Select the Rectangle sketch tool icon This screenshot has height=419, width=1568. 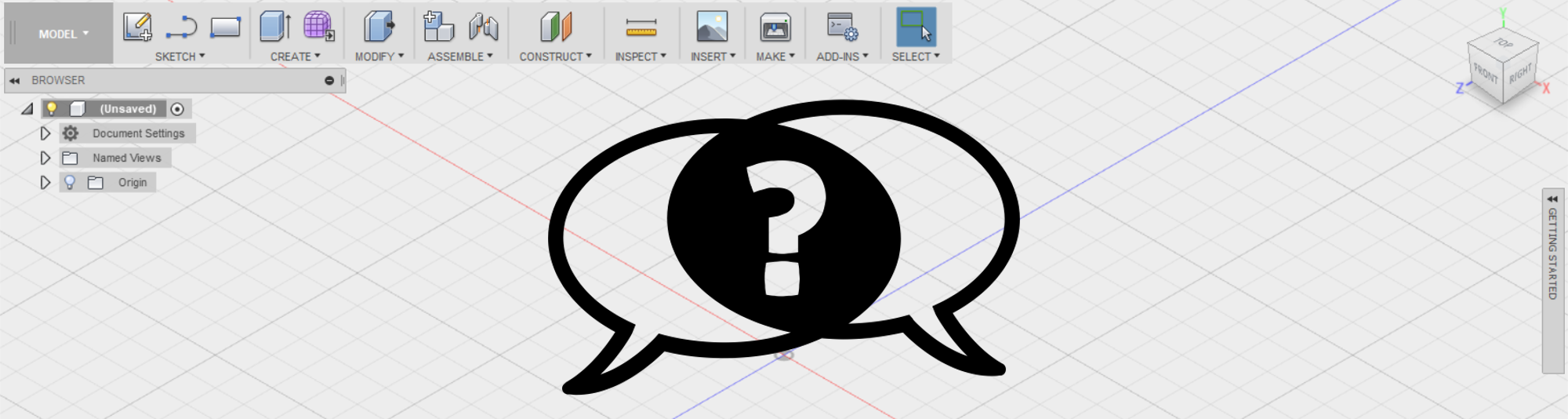tap(225, 27)
